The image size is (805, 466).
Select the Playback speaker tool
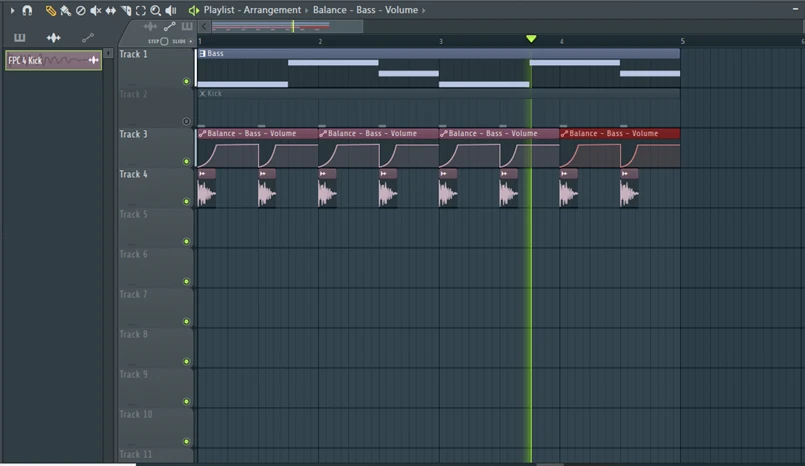170,10
